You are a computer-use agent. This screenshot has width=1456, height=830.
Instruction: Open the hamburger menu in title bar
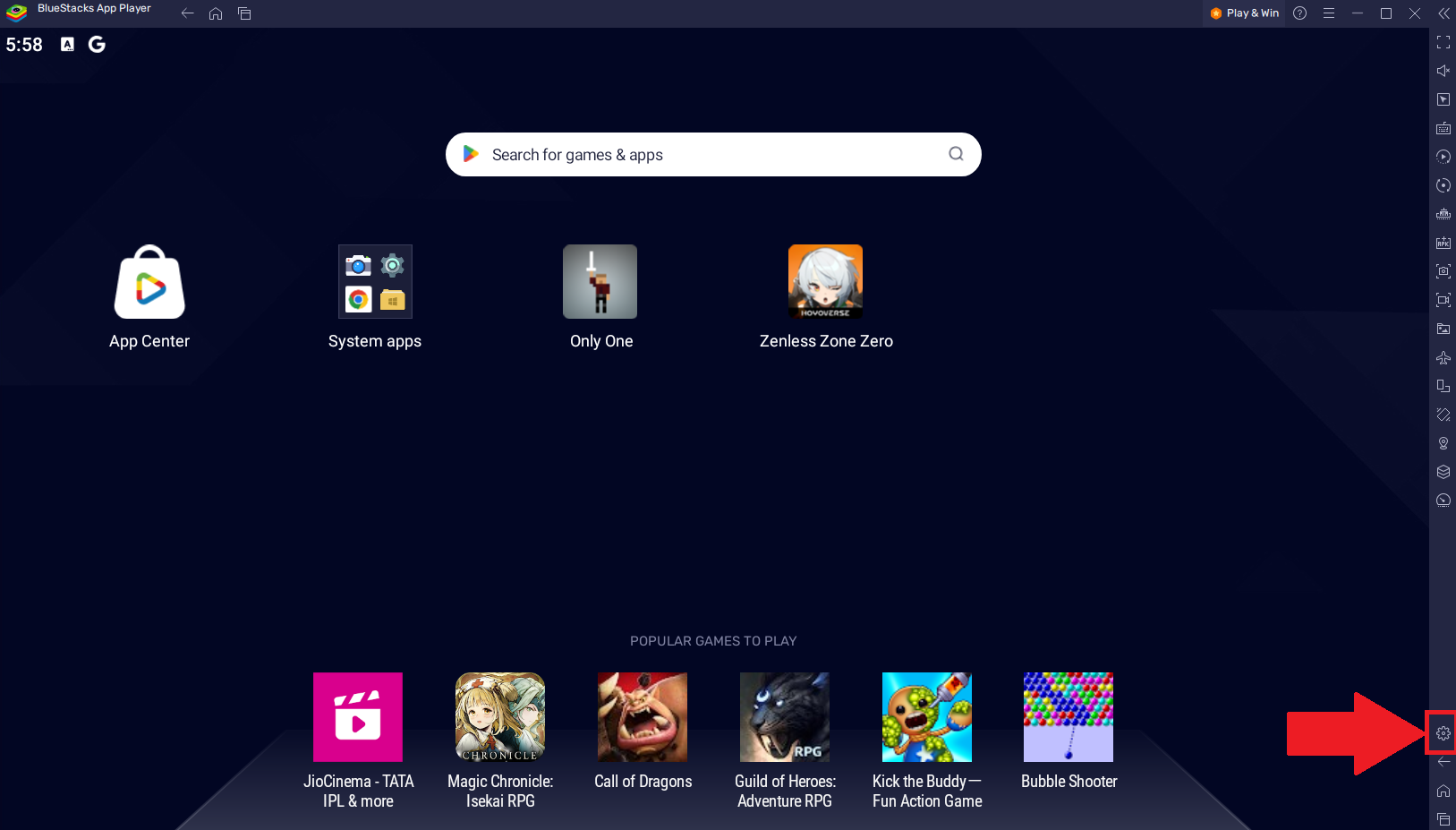pyautogui.click(x=1329, y=13)
